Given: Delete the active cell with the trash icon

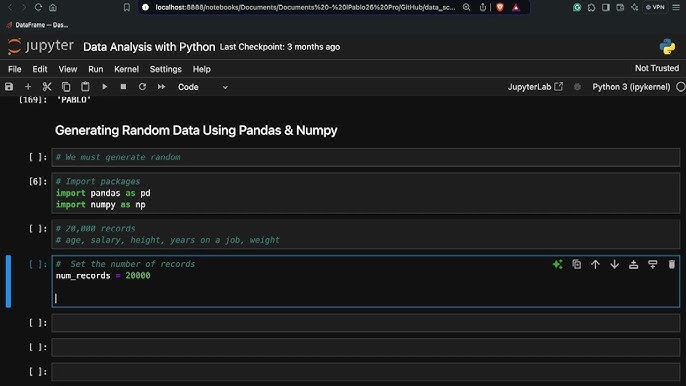Looking at the screenshot, I should (x=672, y=264).
